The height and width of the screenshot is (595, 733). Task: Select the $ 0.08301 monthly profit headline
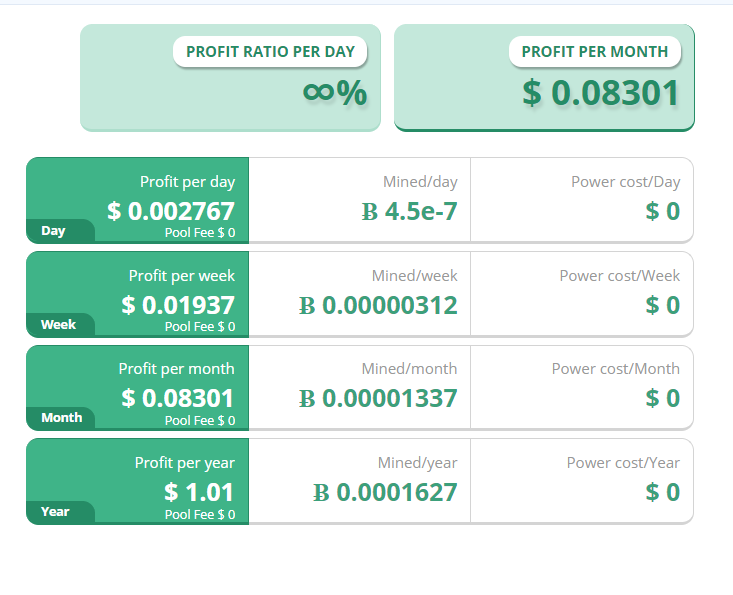[x=600, y=93]
